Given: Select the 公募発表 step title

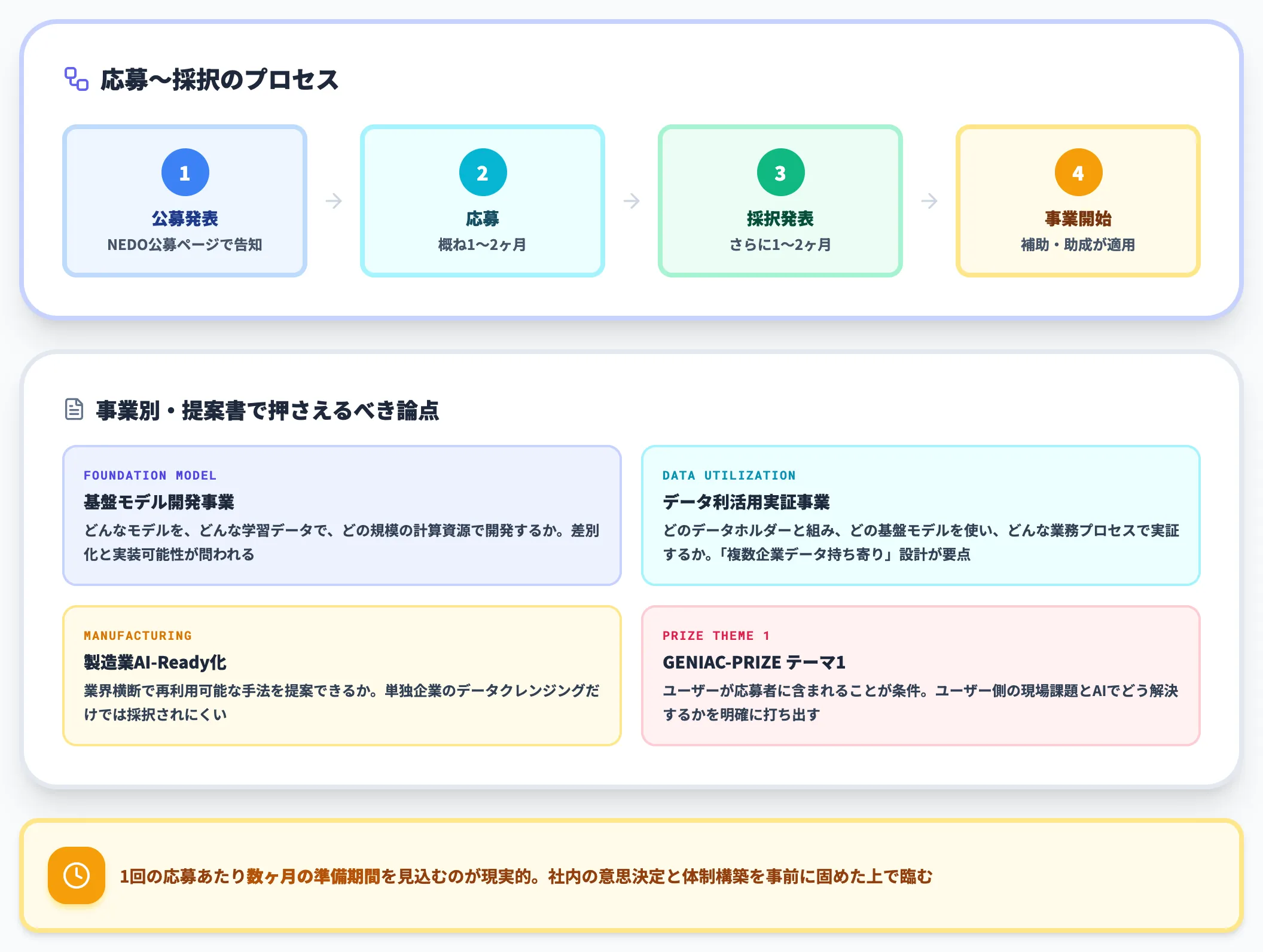Looking at the screenshot, I should tap(185, 219).
